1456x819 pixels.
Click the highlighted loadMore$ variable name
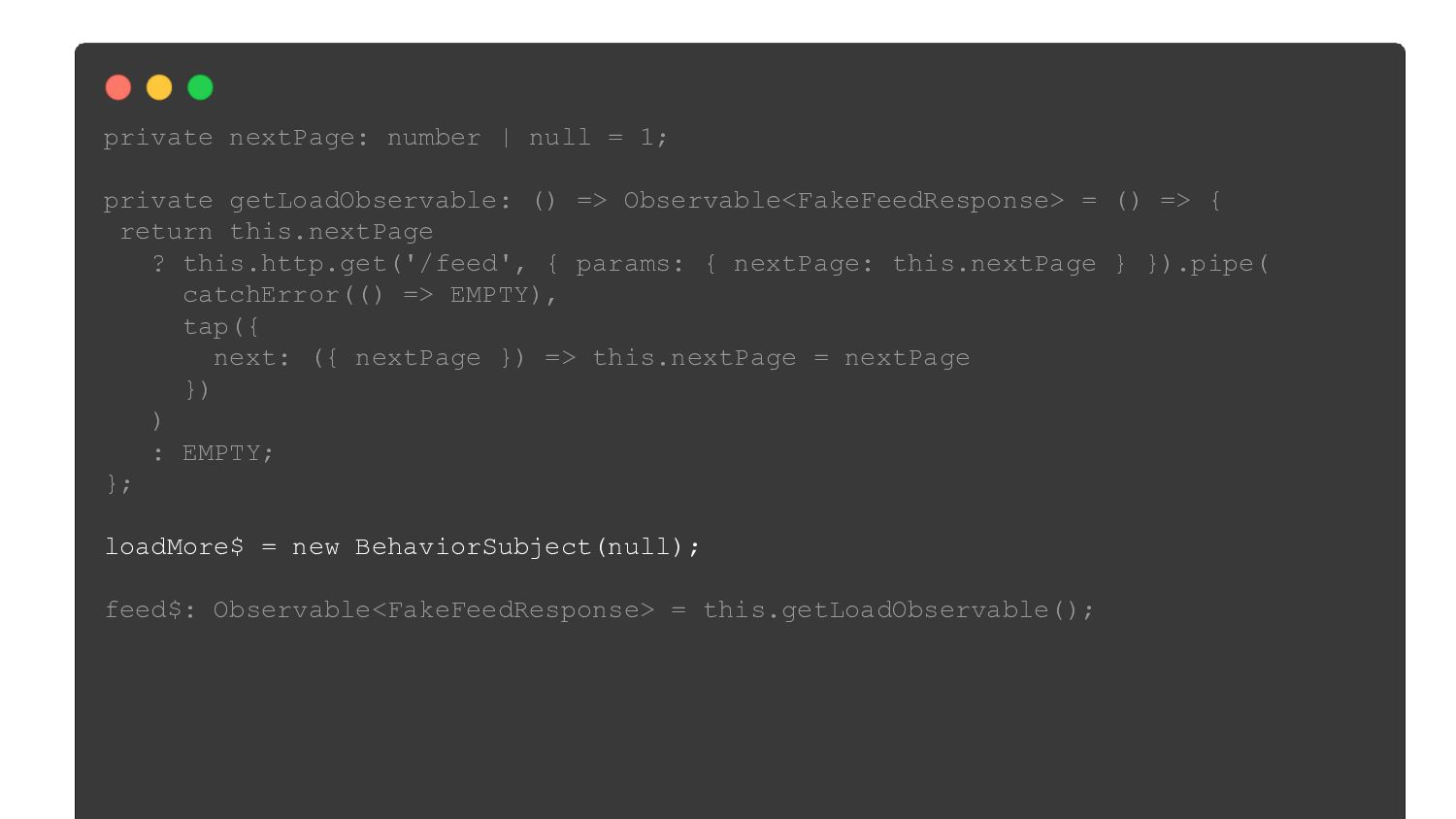click(174, 547)
